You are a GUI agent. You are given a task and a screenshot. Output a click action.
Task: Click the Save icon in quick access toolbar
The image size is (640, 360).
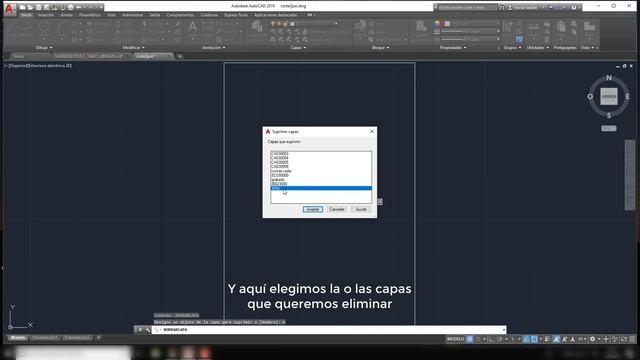tap(38, 7)
